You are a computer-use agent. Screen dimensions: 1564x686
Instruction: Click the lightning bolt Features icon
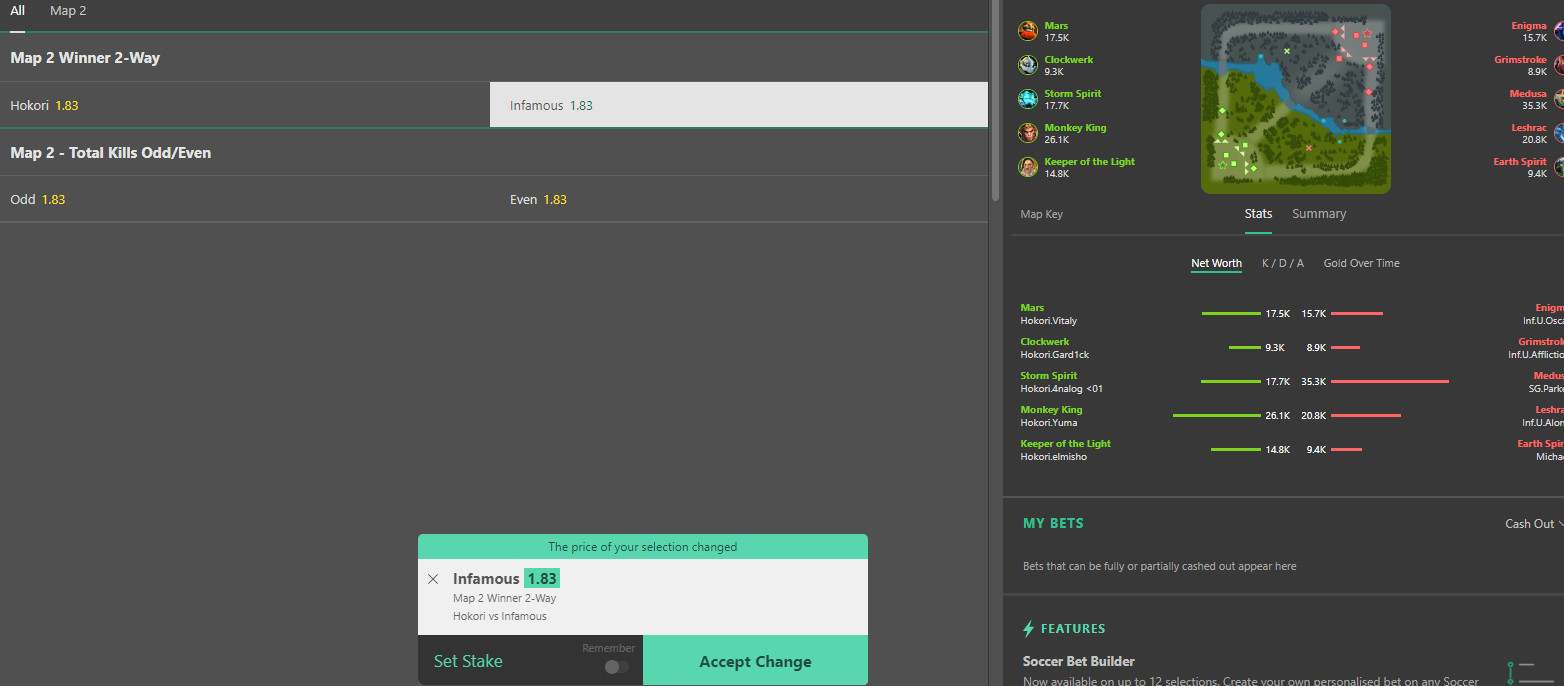[1028, 629]
